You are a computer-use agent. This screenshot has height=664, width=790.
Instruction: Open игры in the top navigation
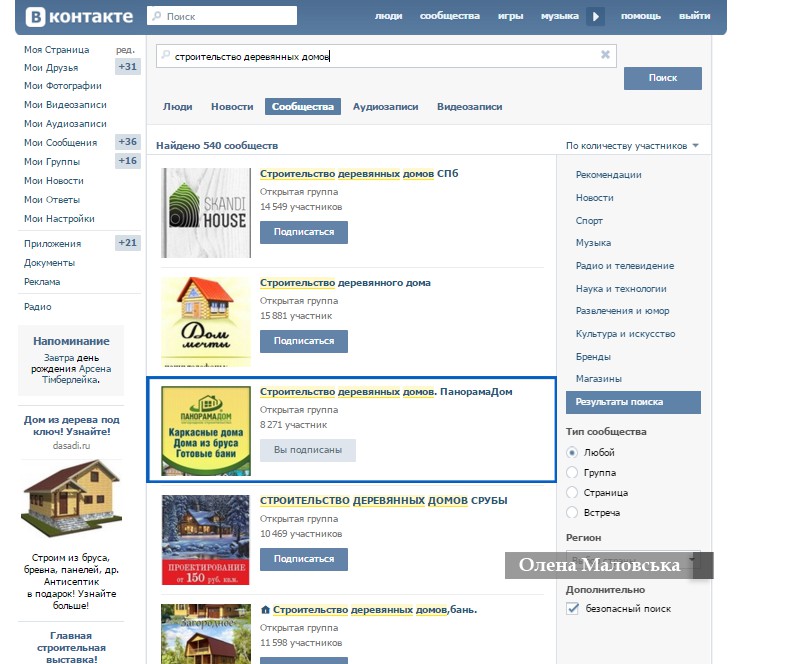click(510, 16)
